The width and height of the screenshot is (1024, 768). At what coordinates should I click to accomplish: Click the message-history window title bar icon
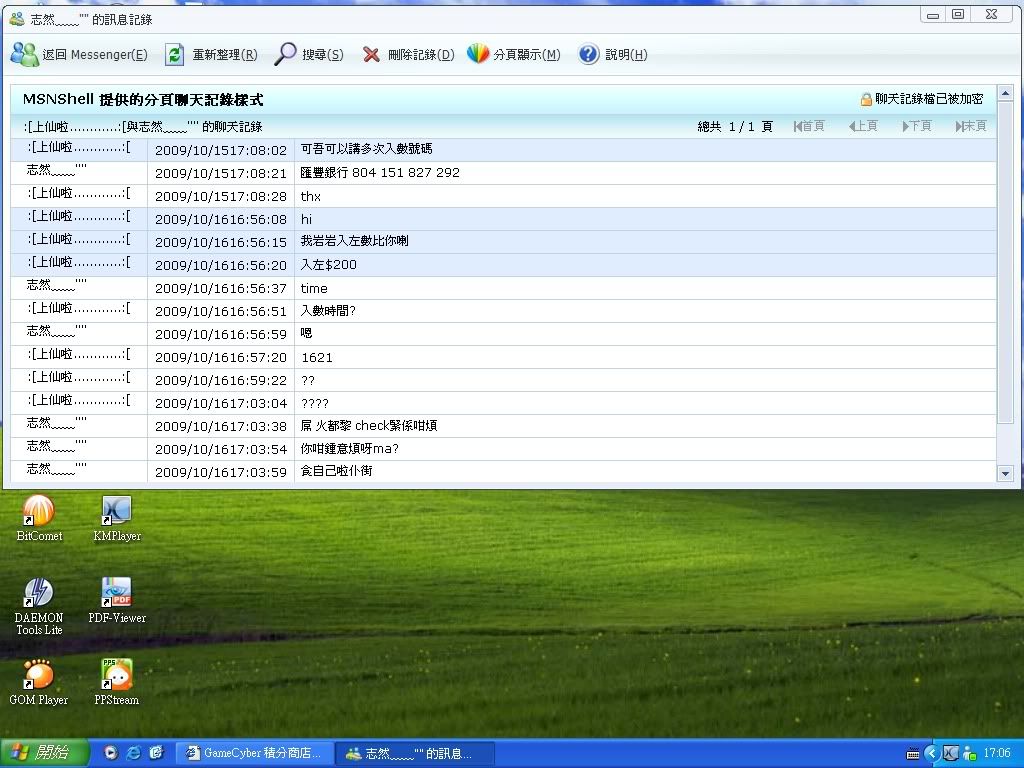point(18,19)
